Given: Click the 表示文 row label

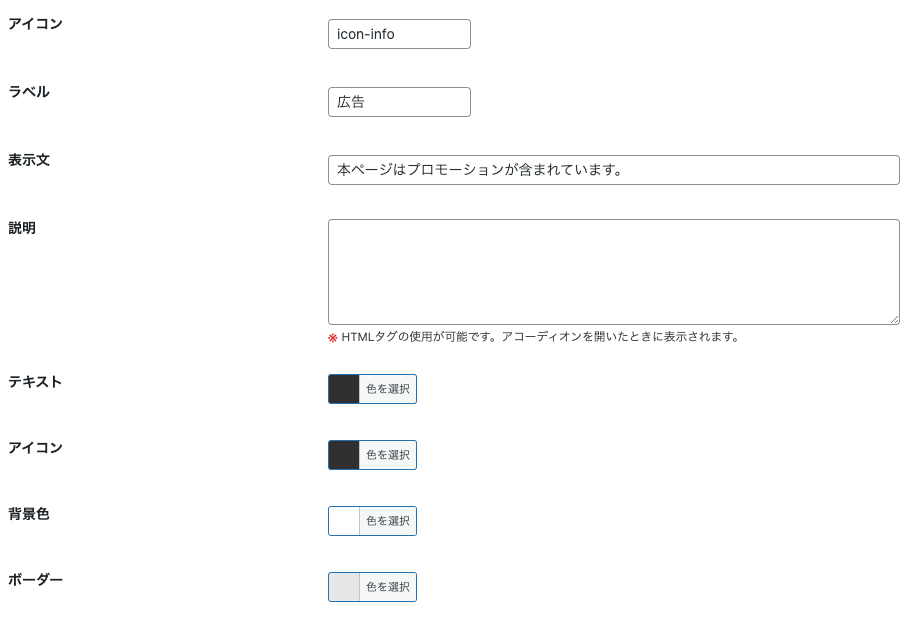Looking at the screenshot, I should (29, 160).
